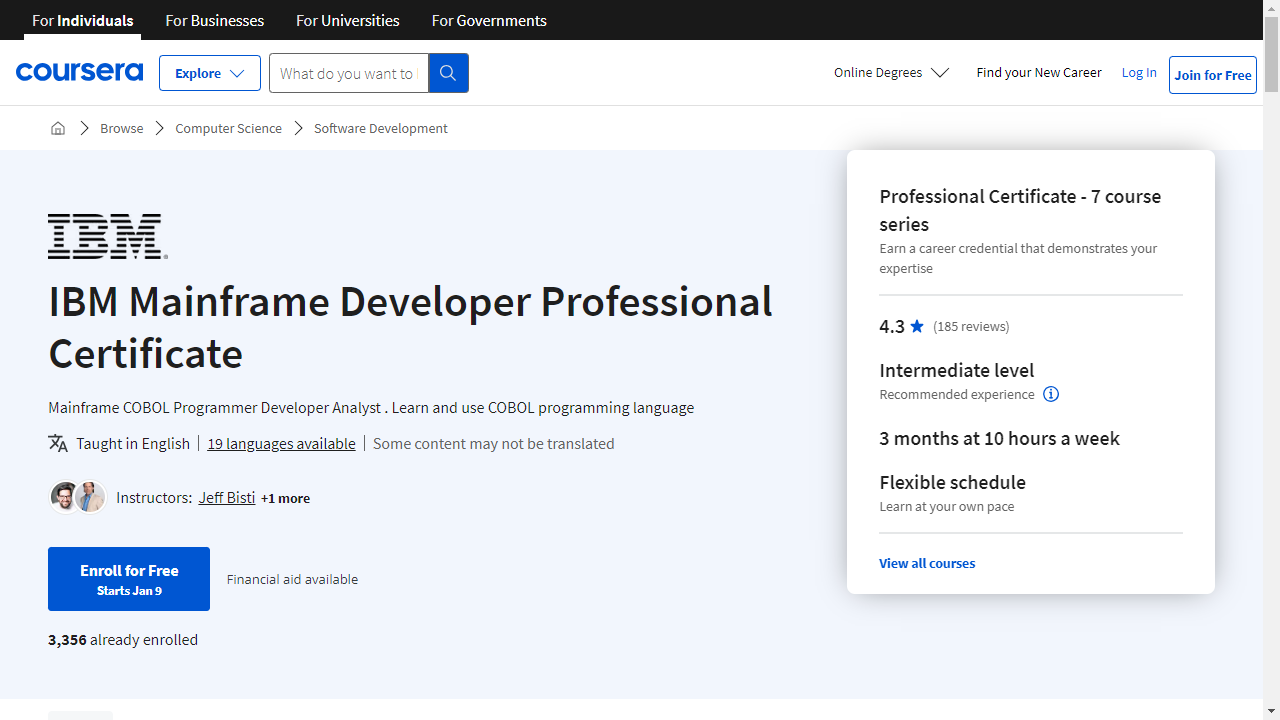Image resolution: width=1280 pixels, height=720 pixels.
Task: Click the Coursera logo
Action: pyautogui.click(x=79, y=72)
